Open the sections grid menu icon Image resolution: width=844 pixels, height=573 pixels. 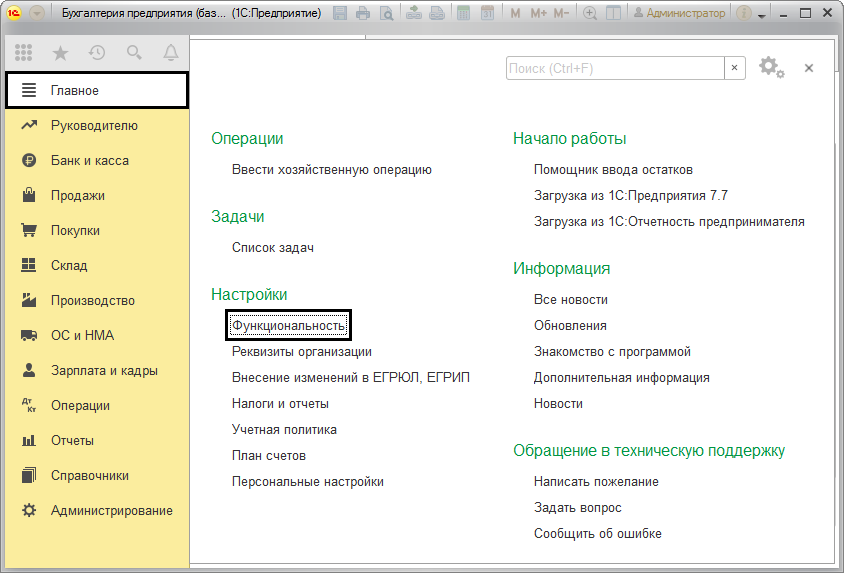pyautogui.click(x=23, y=52)
